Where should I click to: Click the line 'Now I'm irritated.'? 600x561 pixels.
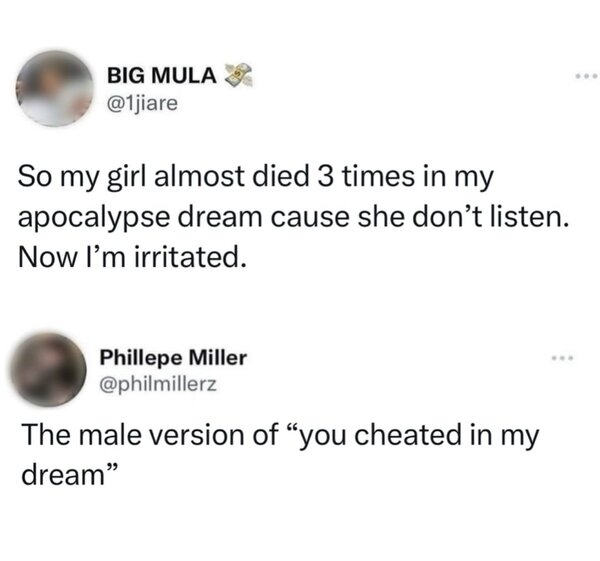click(131, 258)
